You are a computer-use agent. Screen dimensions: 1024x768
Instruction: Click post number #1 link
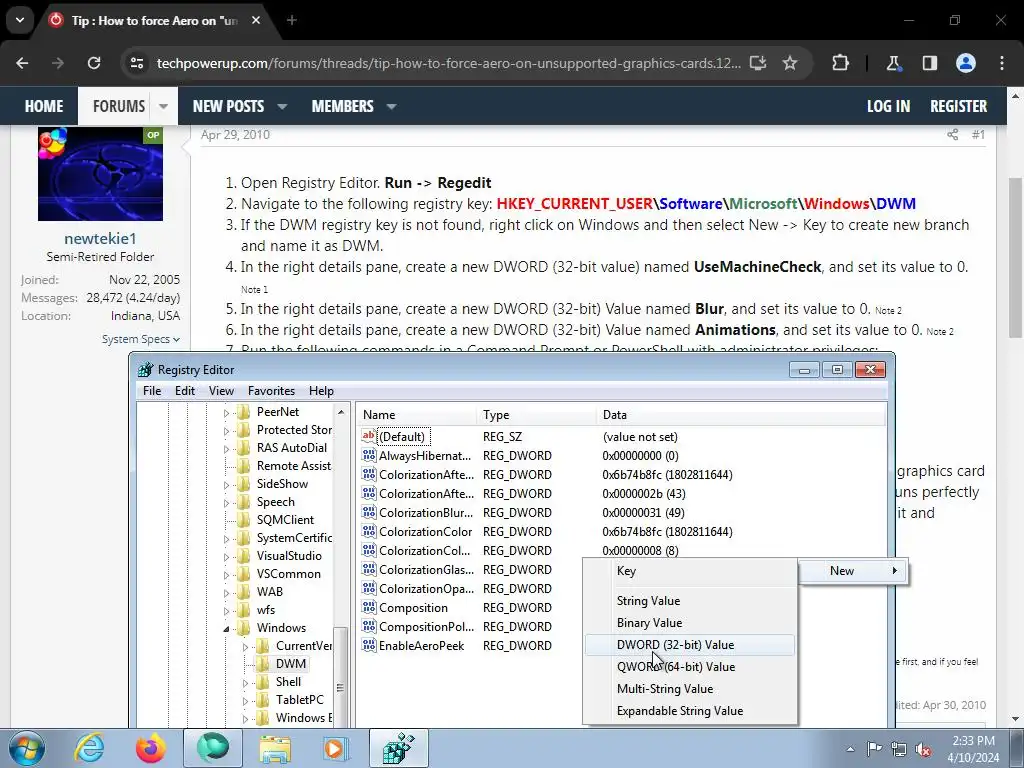coord(978,135)
